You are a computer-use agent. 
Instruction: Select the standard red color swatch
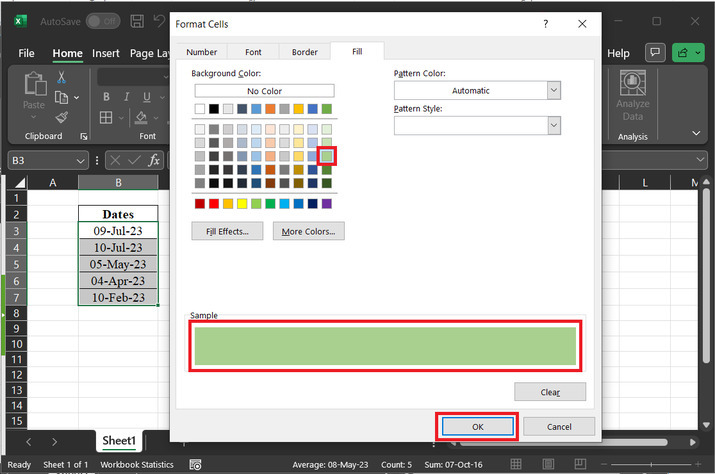click(x=214, y=203)
